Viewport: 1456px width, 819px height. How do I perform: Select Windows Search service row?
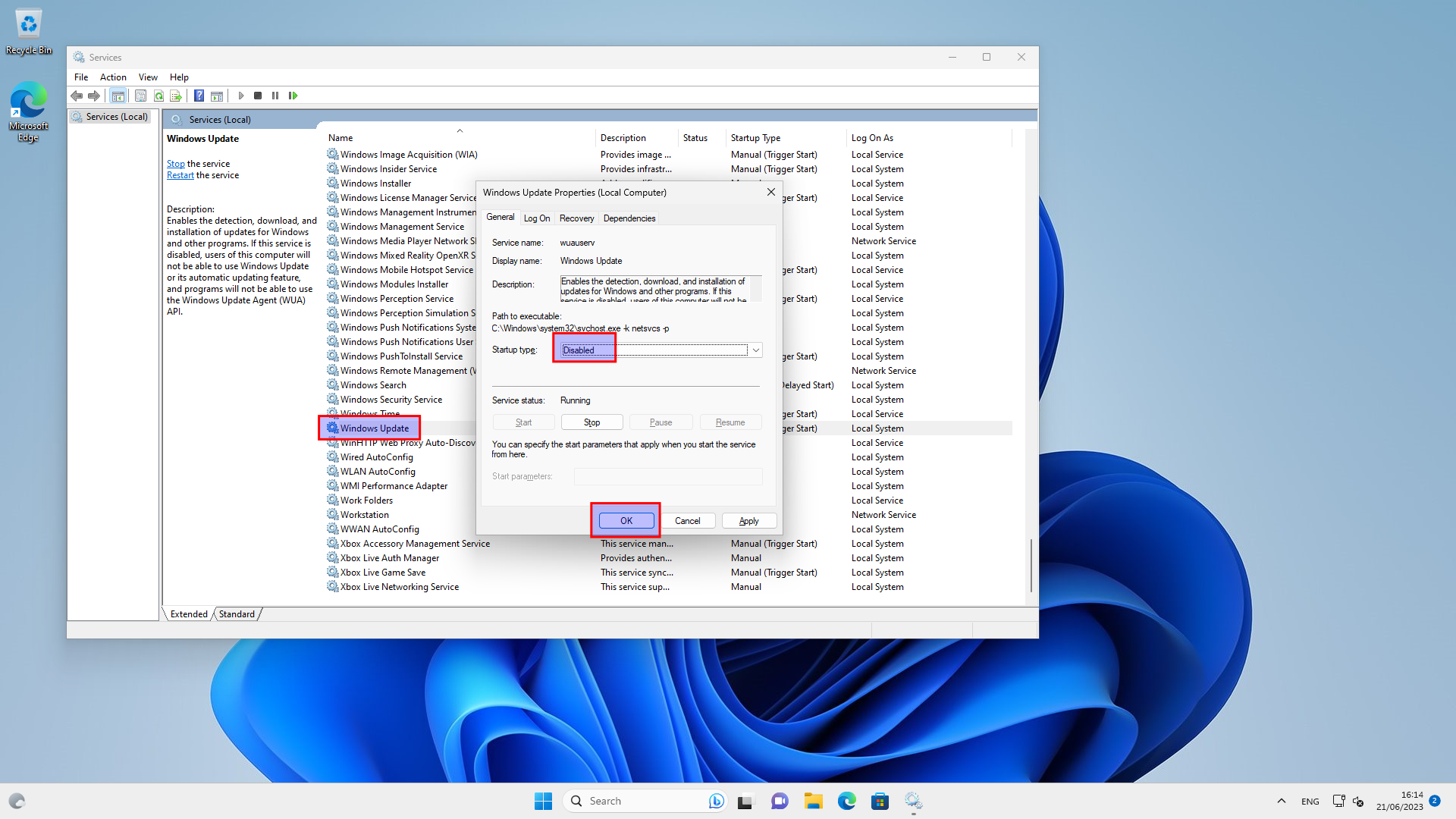[x=373, y=385]
